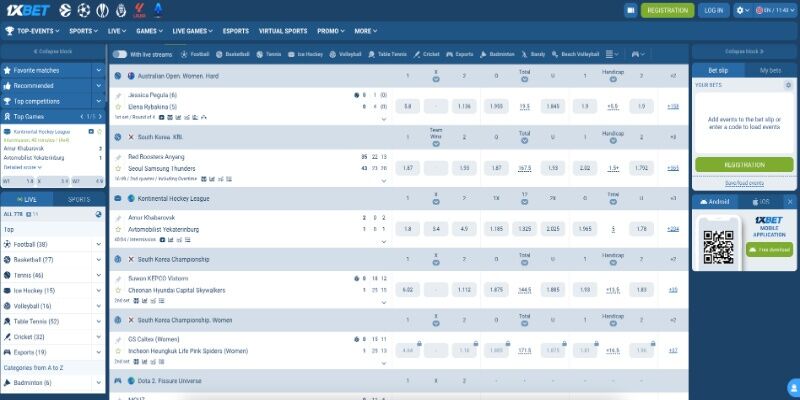Open the TOP-EVENTS menu

point(32,31)
